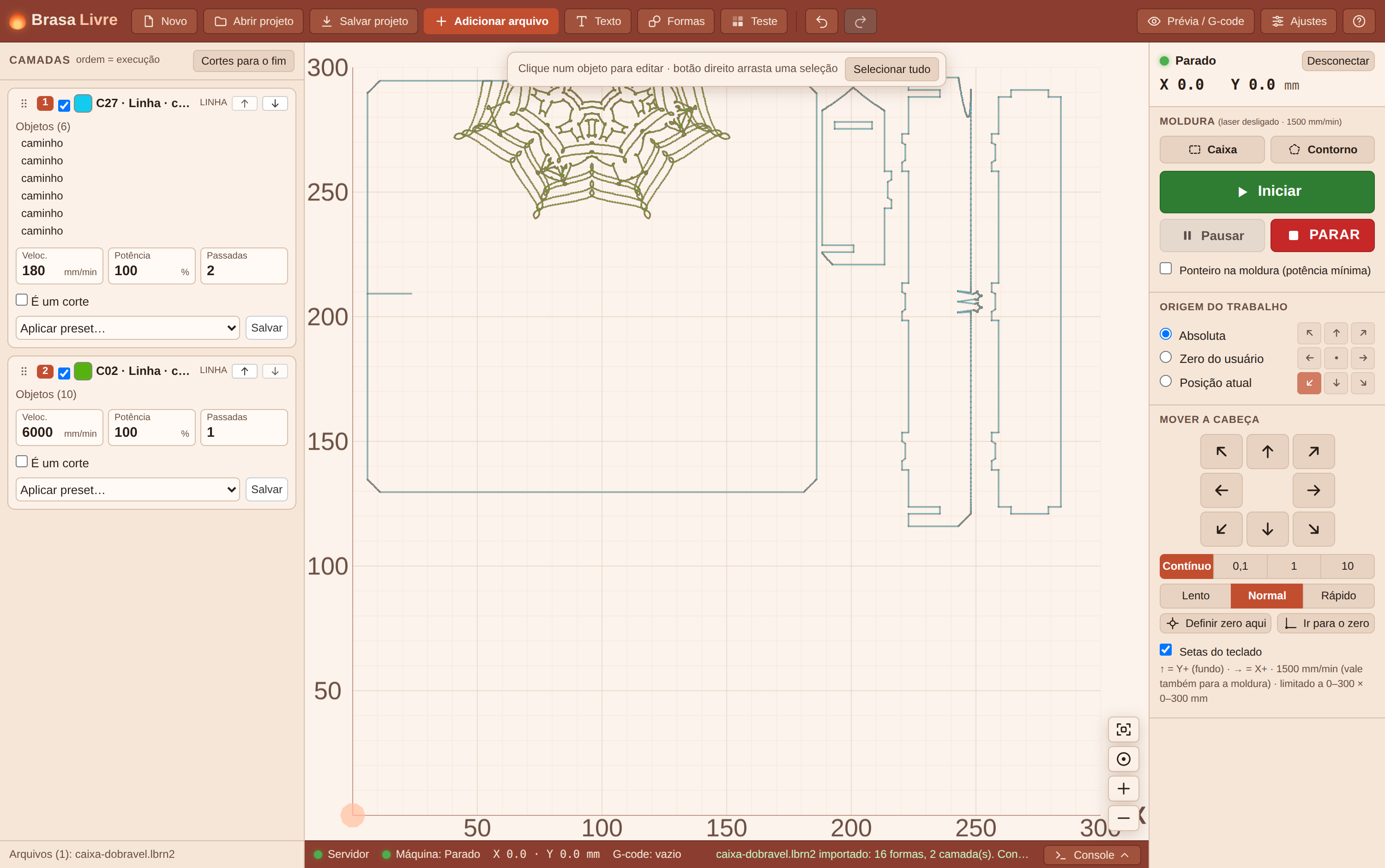The image size is (1385, 868).
Task: Click the undo arrow icon
Action: coord(821,21)
